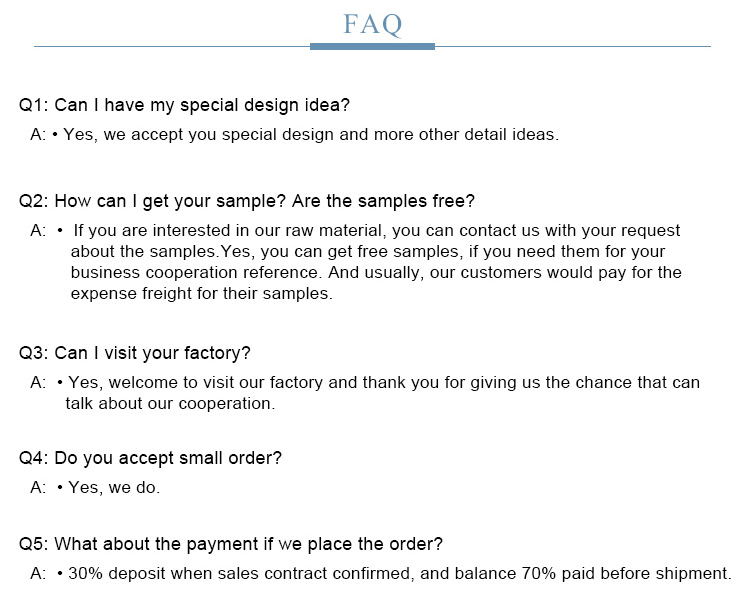750x595 pixels.
Task: Click the thick blue bar under FAQ
Action: coord(372,46)
